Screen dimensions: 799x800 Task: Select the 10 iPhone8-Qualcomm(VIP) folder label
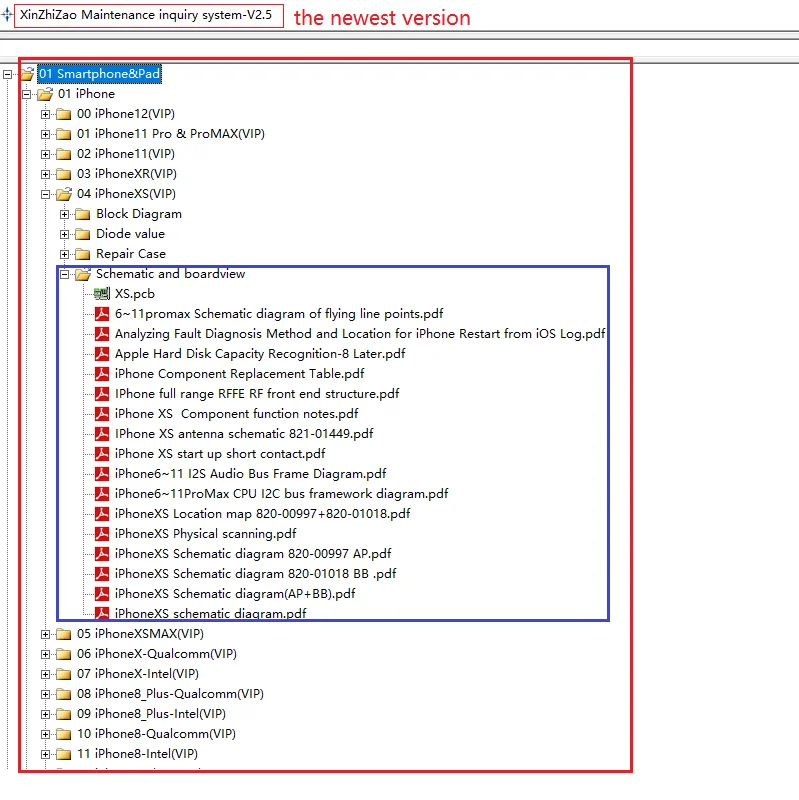coord(156,734)
